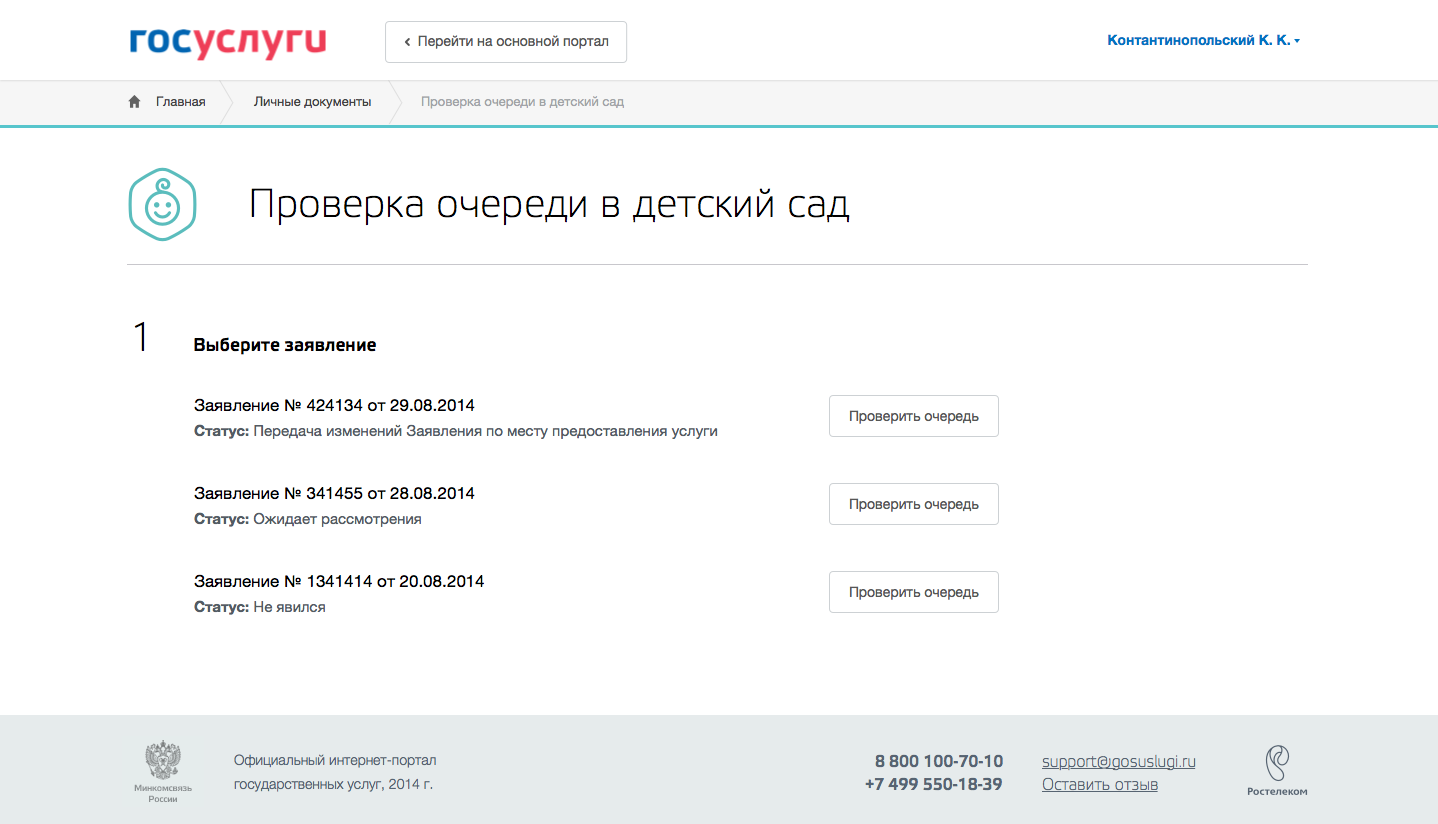Select Заявление № 341455 от 28.08.2014 text

tap(334, 494)
